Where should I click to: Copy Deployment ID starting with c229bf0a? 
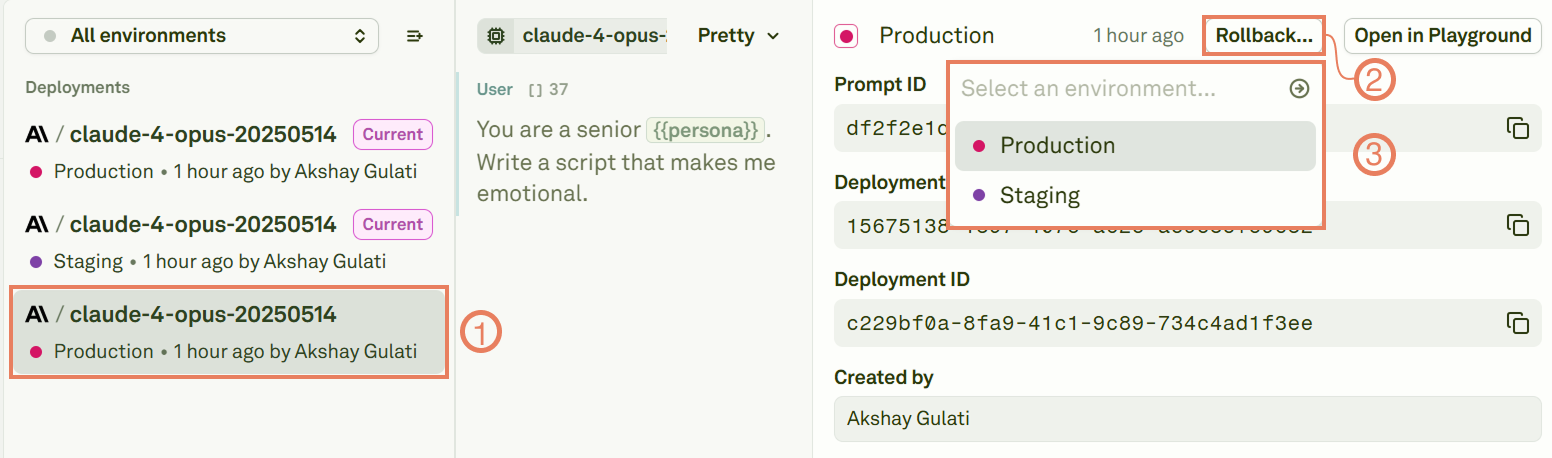click(x=1517, y=323)
